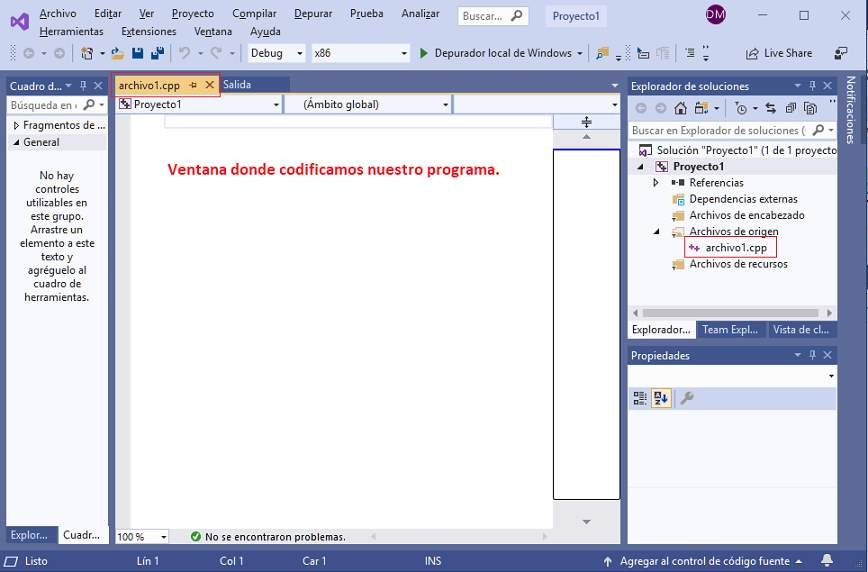This screenshot has width=868, height=572.
Task: Toggle alphabetical sort in Propiedades
Action: point(661,398)
